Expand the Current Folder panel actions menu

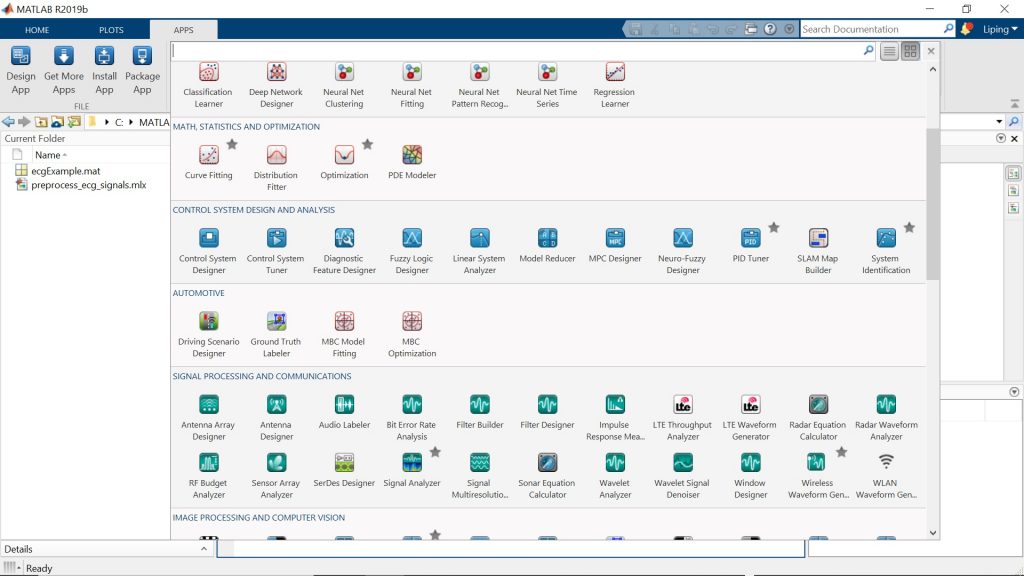click(1001, 138)
